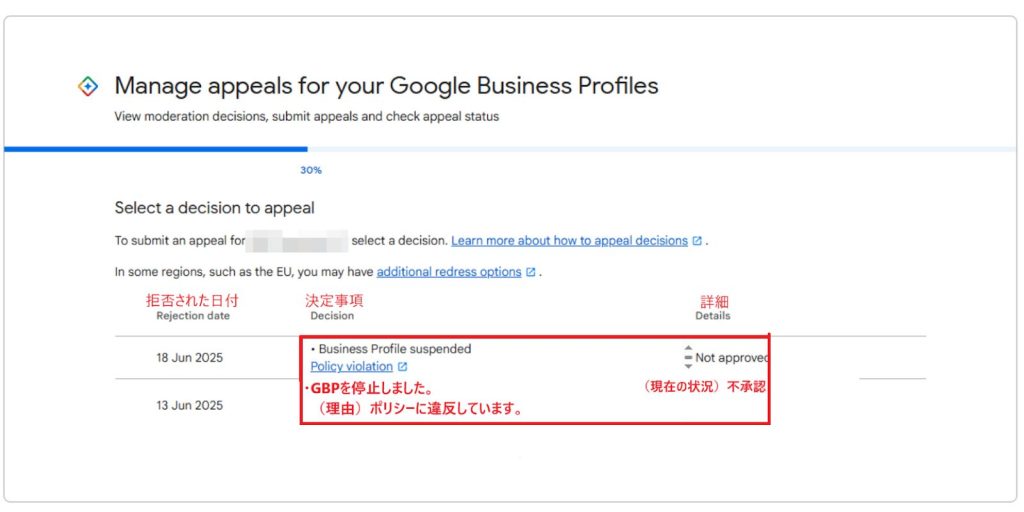Open Learn more about how to appeal decisions
The height and width of the screenshot is (512, 1024).
(569, 240)
